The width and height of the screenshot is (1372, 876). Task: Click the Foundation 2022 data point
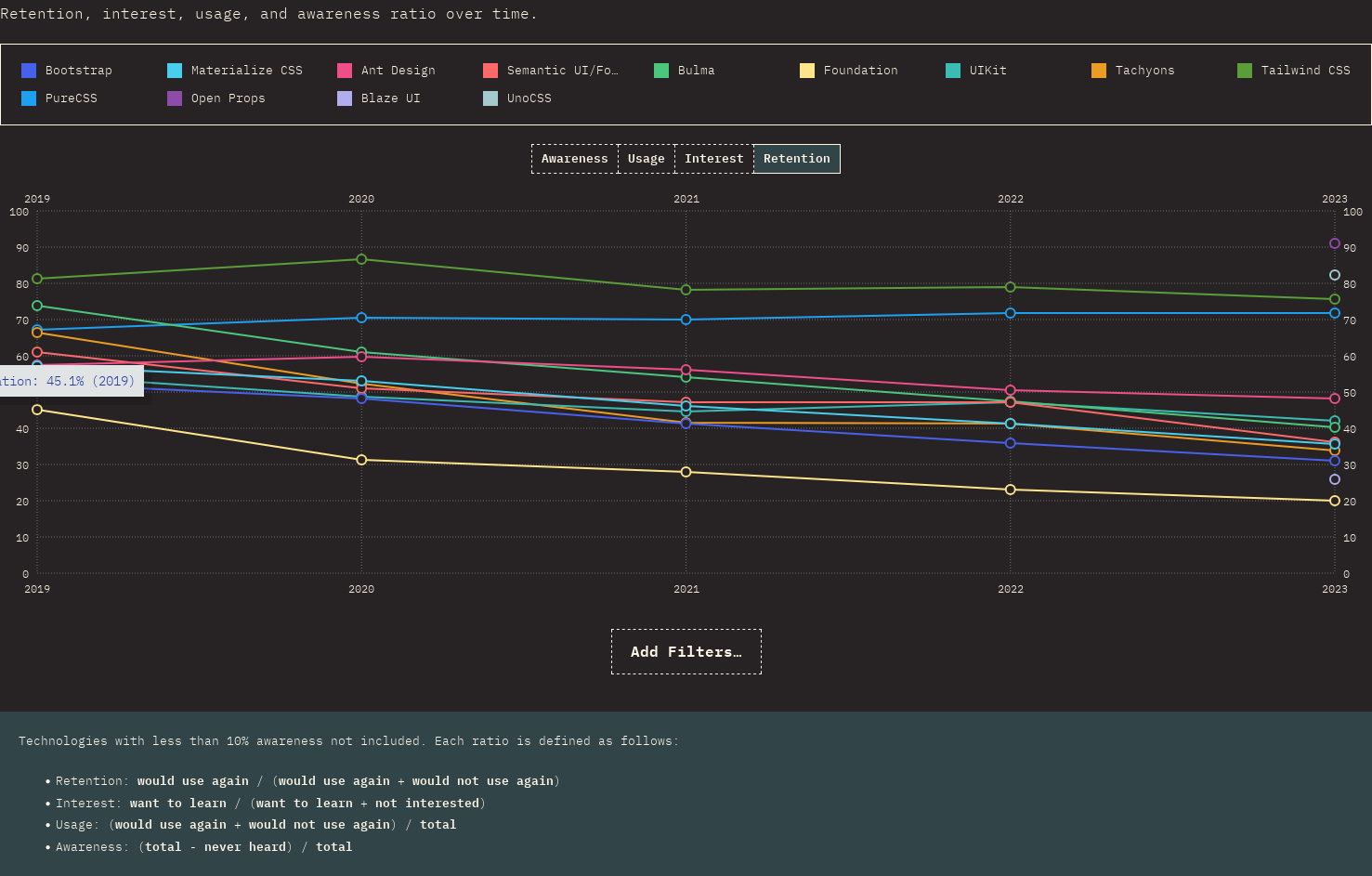click(1011, 490)
